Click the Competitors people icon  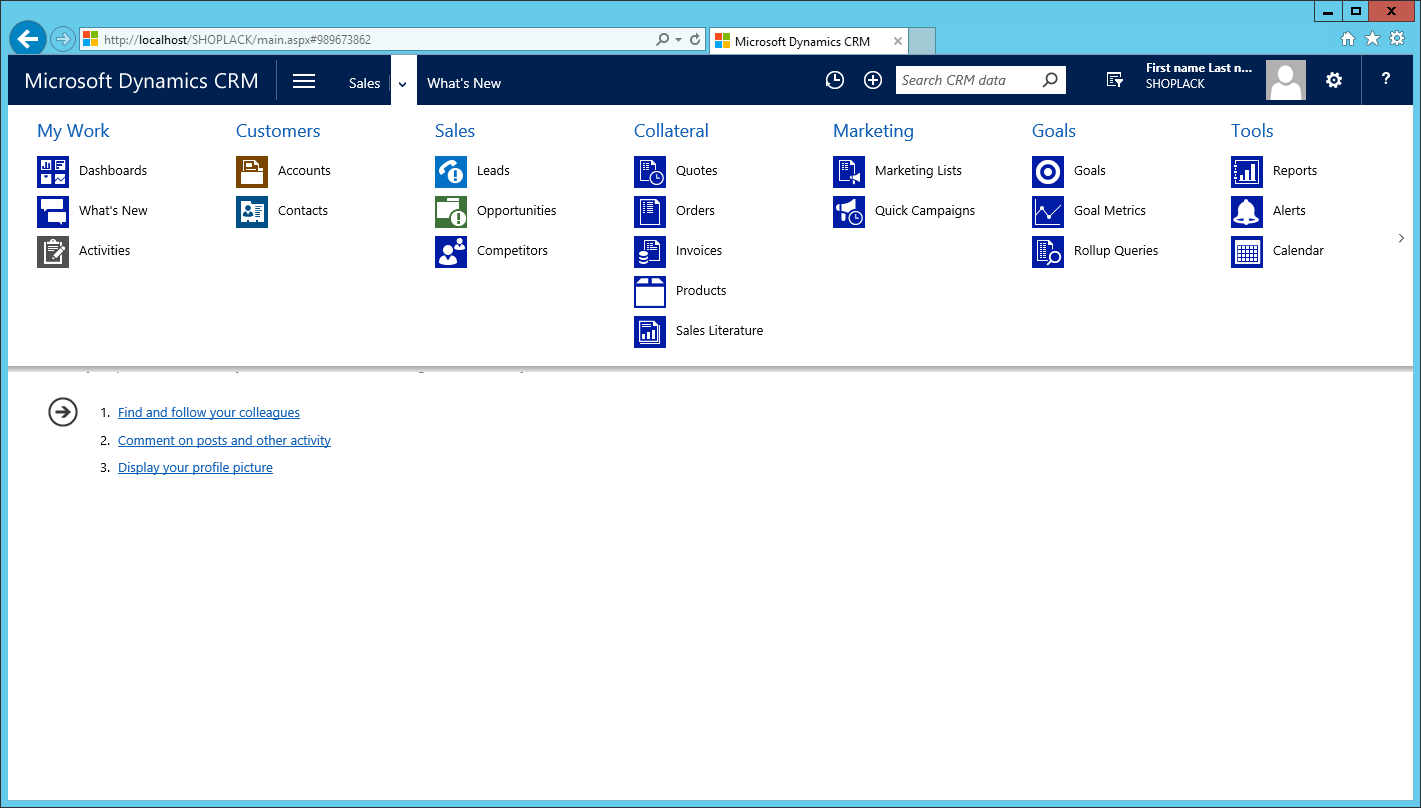pos(451,252)
